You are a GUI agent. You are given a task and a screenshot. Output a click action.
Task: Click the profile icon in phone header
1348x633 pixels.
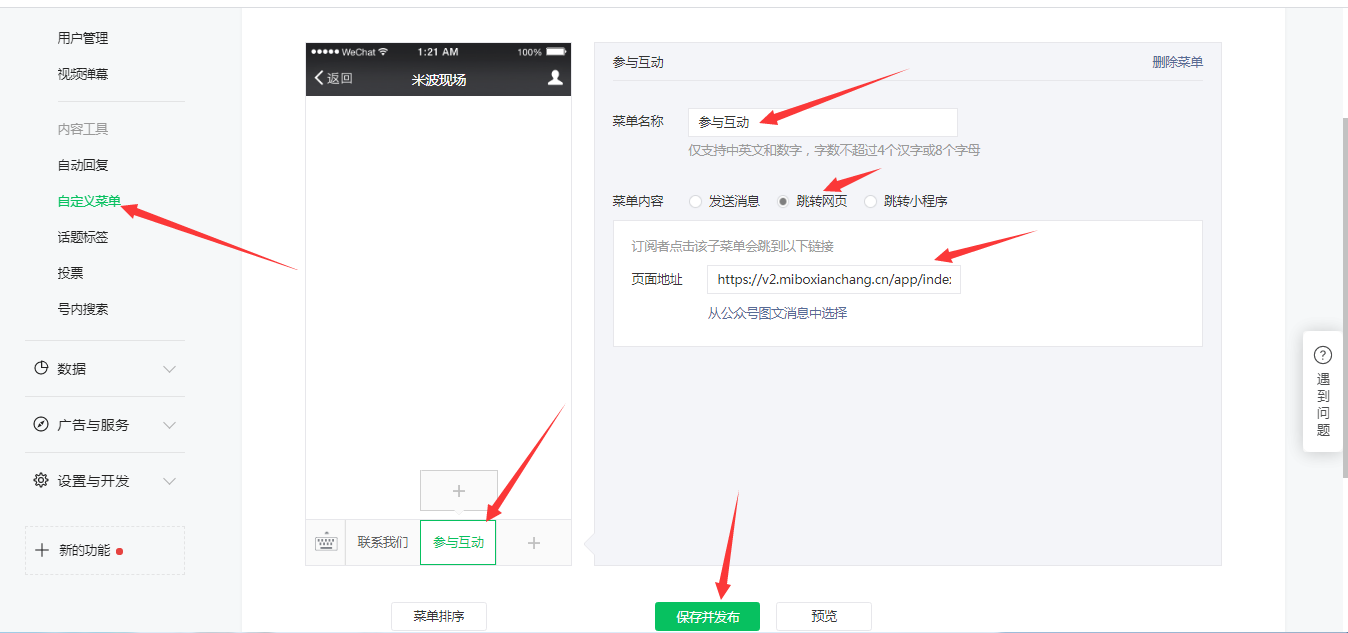coord(555,78)
